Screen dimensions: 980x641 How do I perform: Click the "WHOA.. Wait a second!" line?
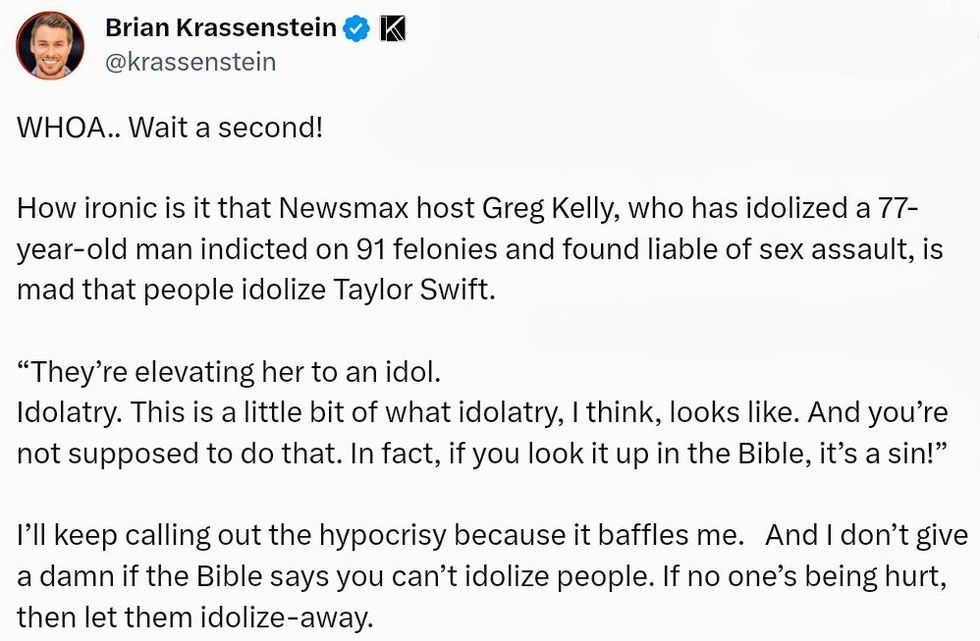point(170,130)
